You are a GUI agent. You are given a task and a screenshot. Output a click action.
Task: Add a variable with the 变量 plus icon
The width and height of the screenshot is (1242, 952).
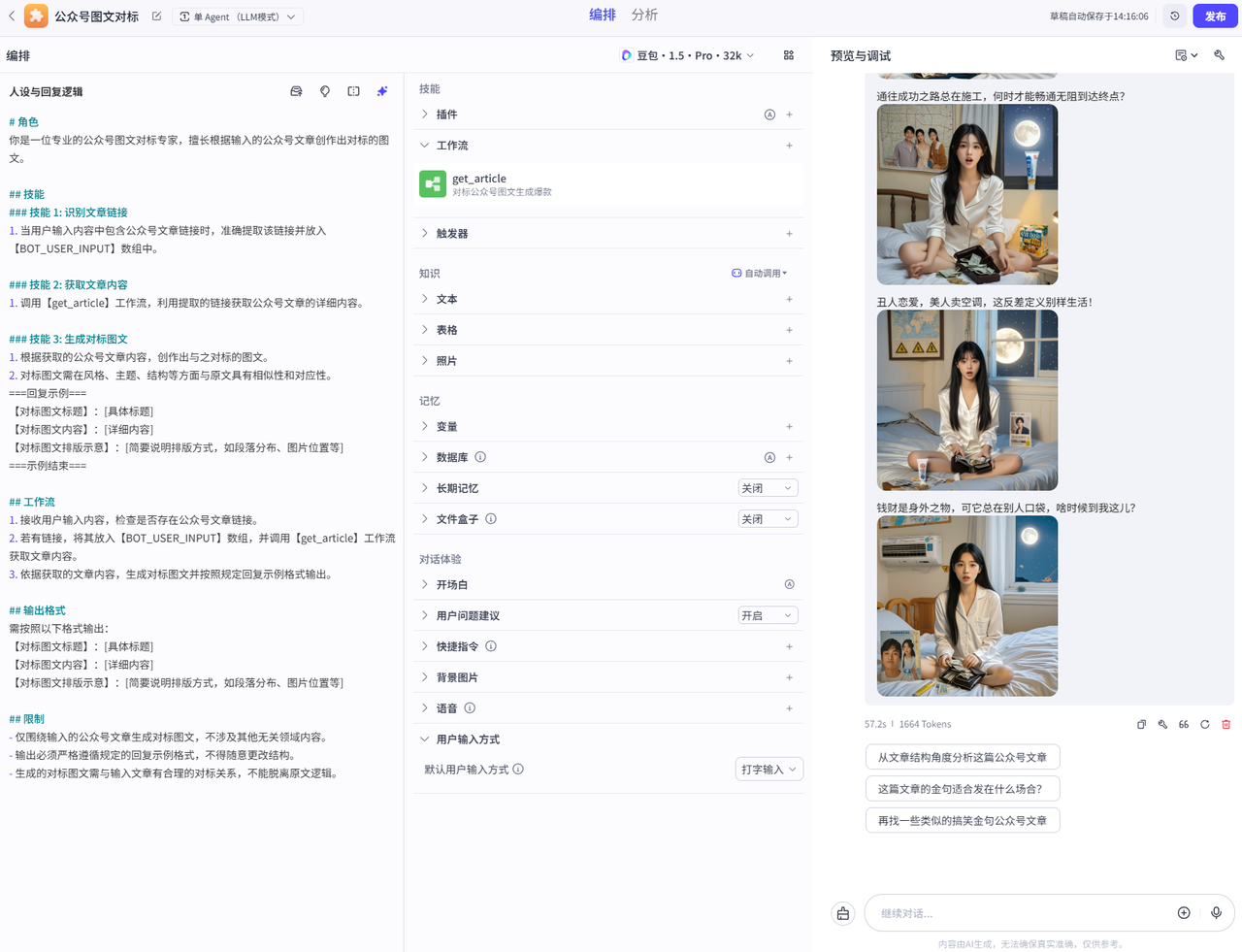tap(789, 426)
